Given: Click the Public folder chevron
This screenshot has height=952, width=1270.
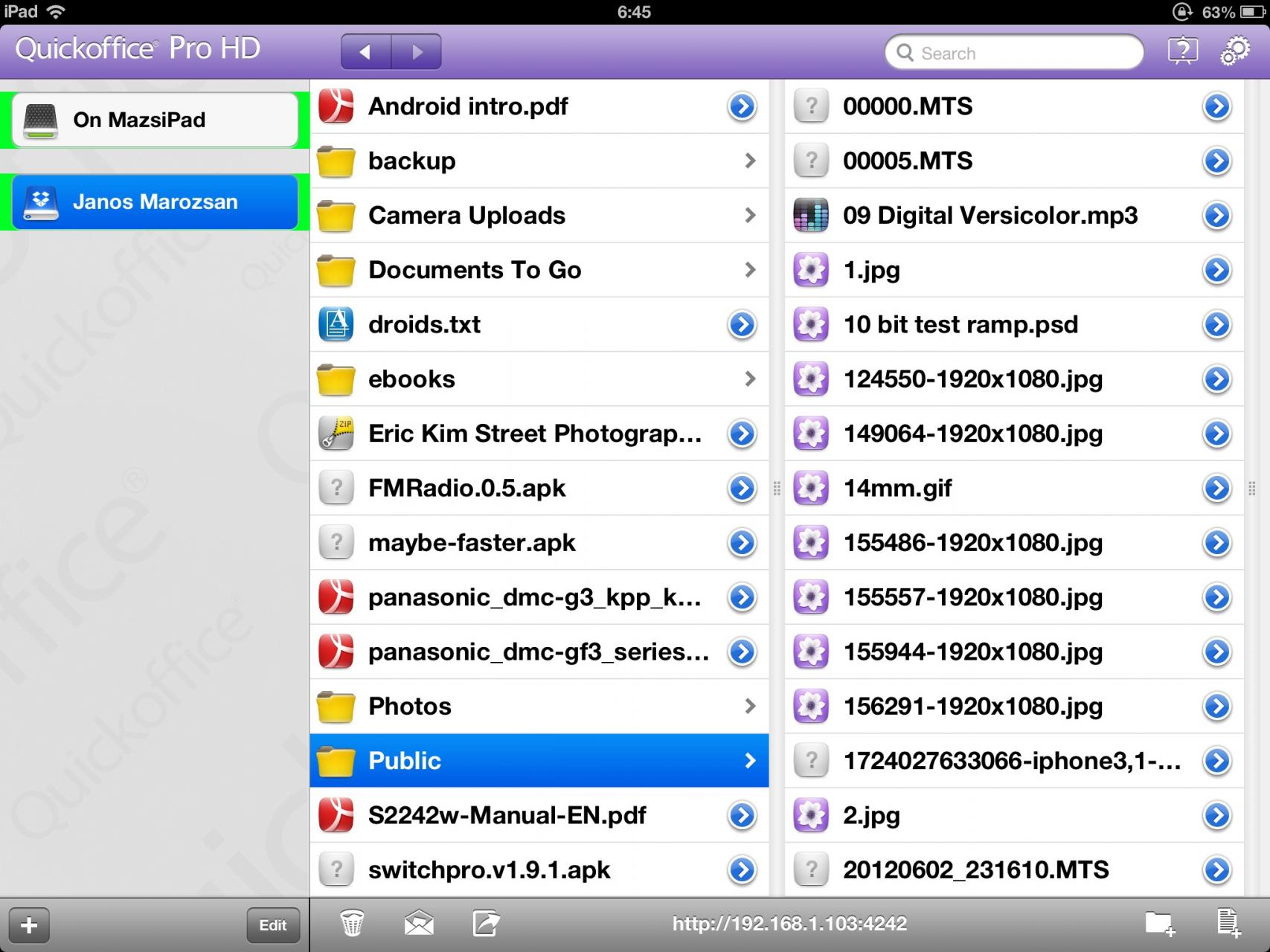Looking at the screenshot, I should [750, 761].
